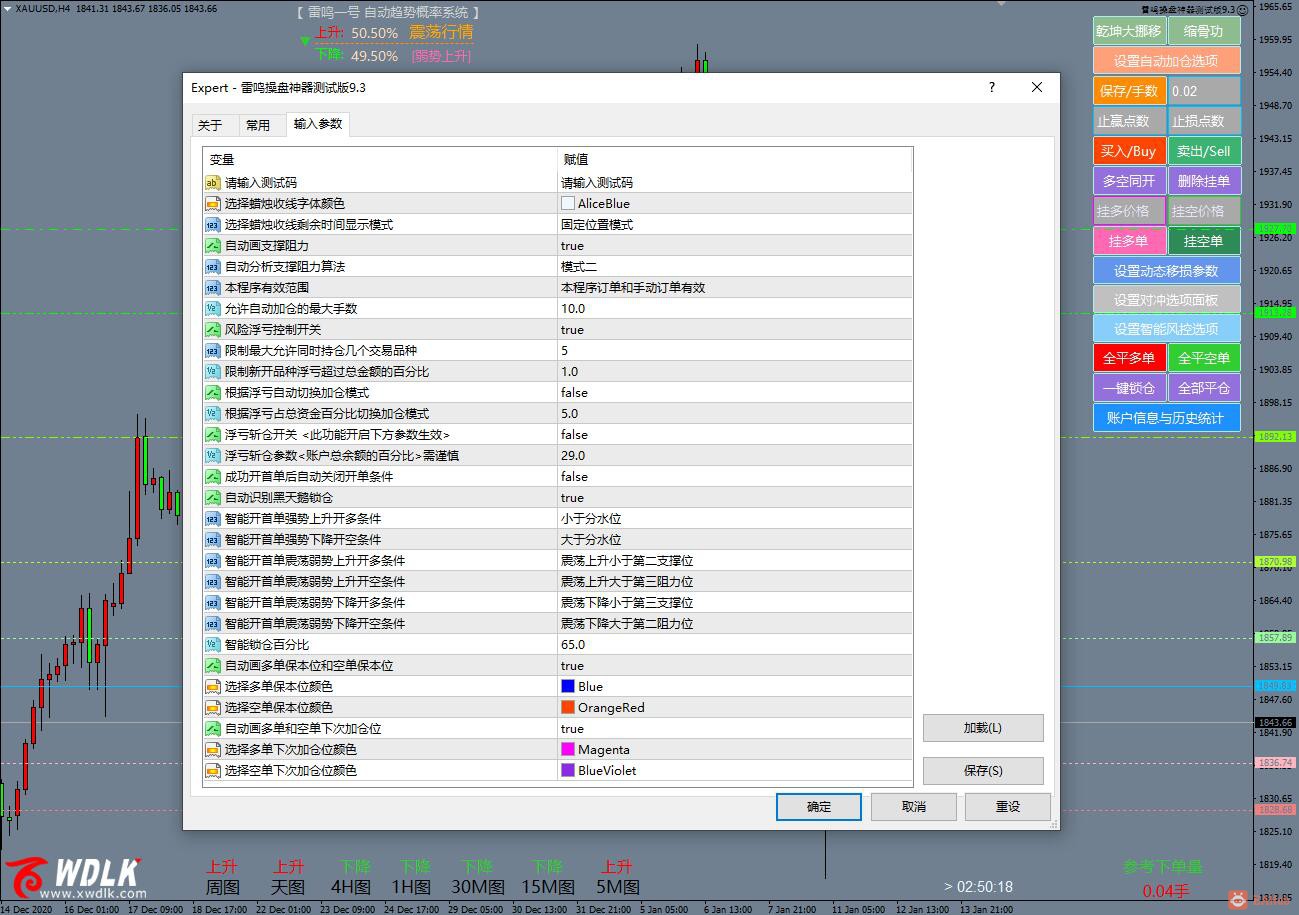This screenshot has height=915, width=1299.
Task: Confirm with the 确定 button
Action: tap(819, 807)
